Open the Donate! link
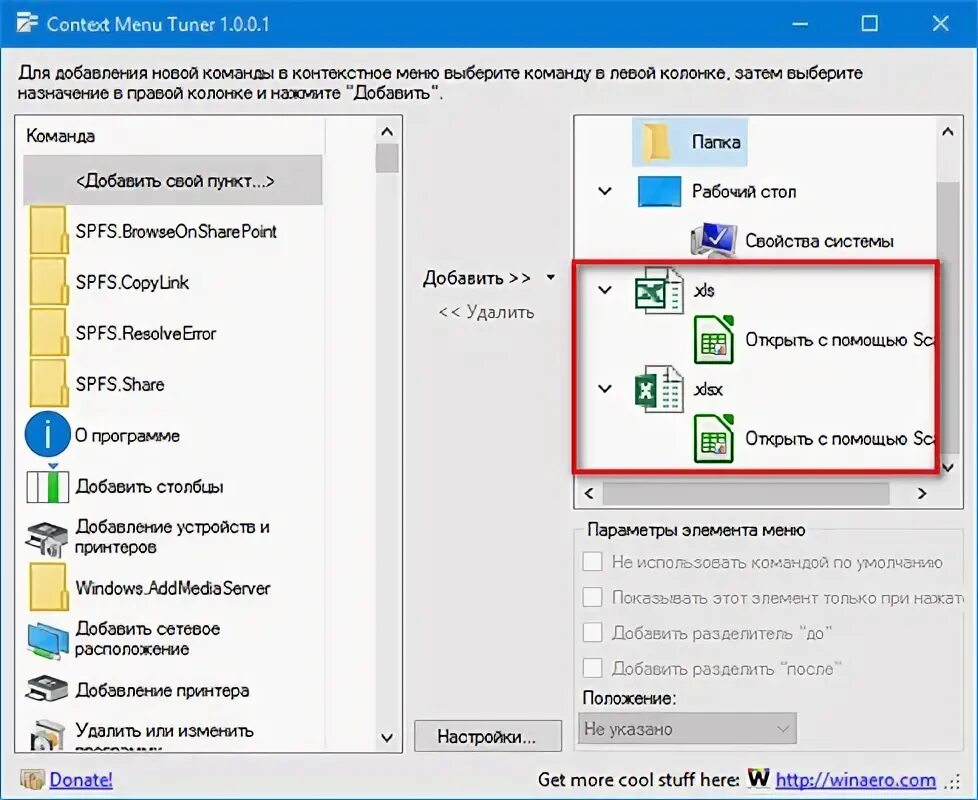Image resolution: width=978 pixels, height=800 pixels. click(x=81, y=779)
